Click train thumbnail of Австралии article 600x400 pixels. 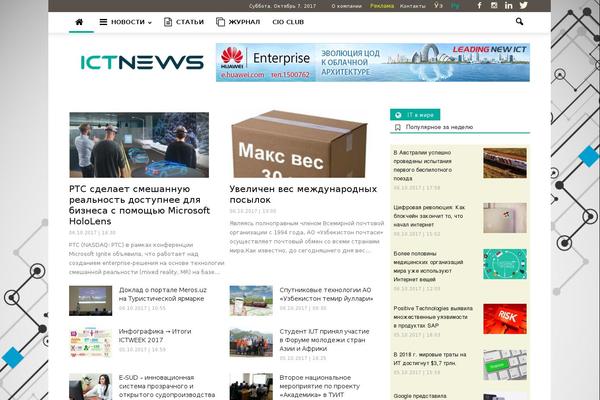click(x=505, y=163)
